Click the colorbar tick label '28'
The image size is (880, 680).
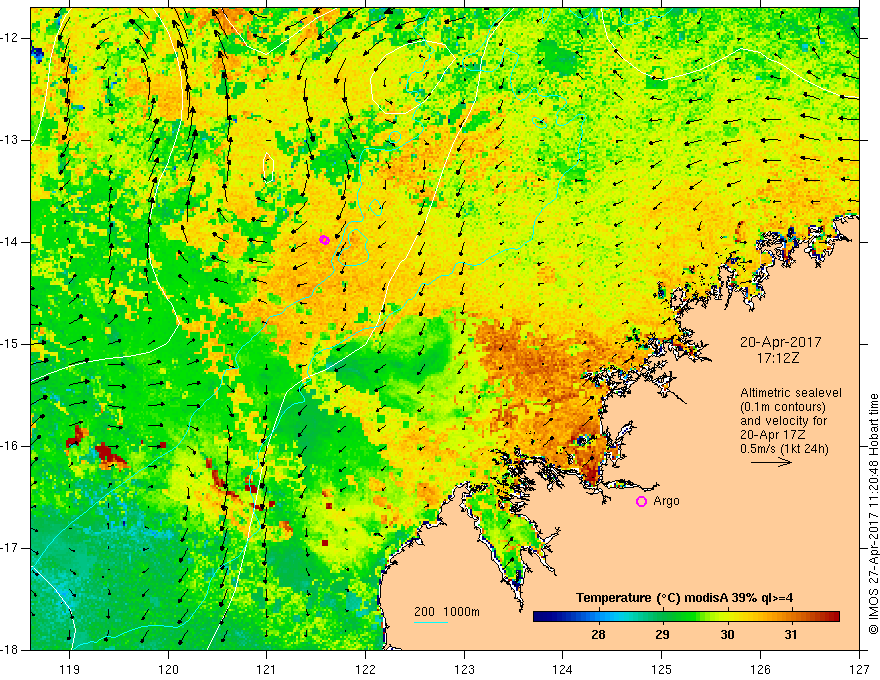pyautogui.click(x=598, y=635)
